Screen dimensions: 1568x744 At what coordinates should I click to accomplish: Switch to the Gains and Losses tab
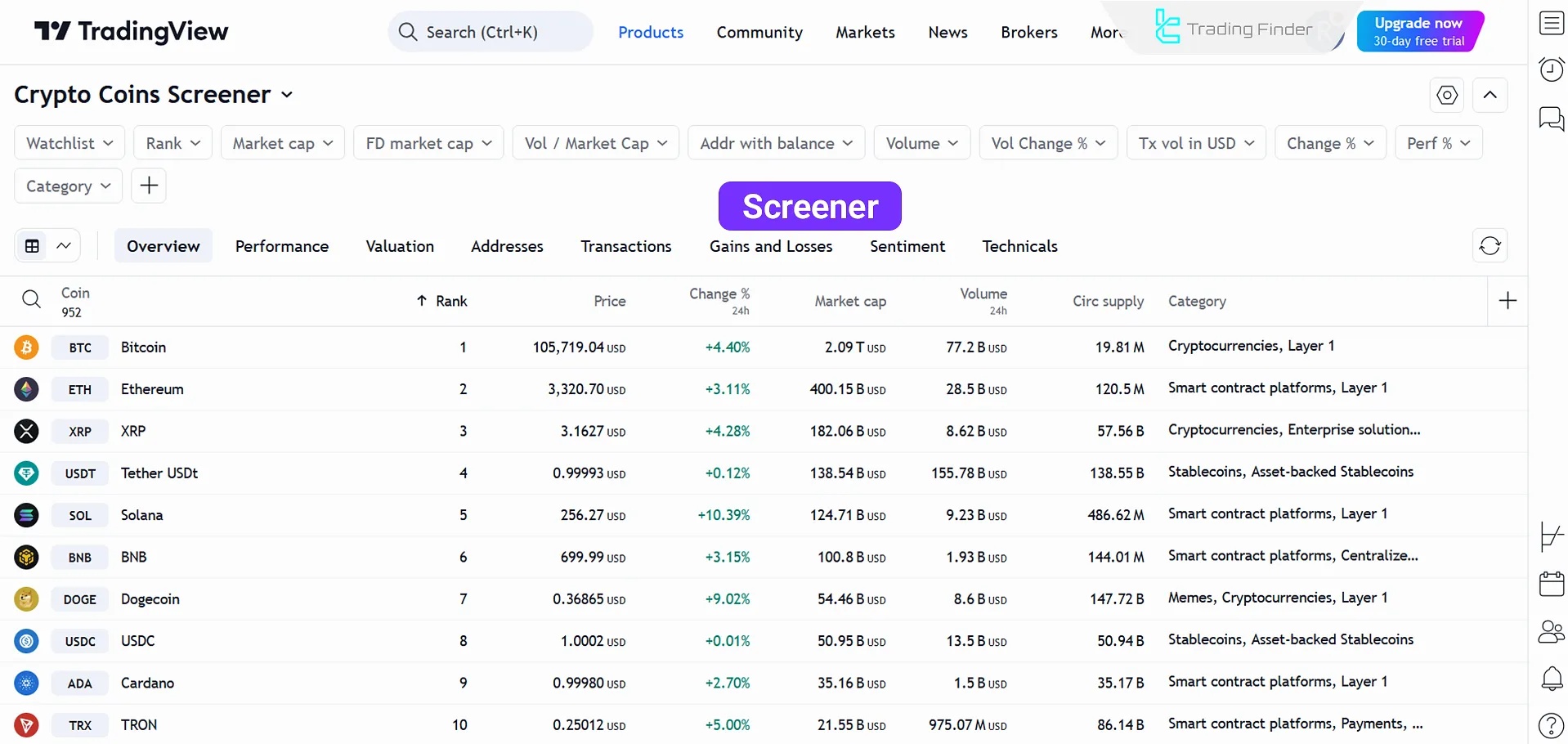pos(771,246)
